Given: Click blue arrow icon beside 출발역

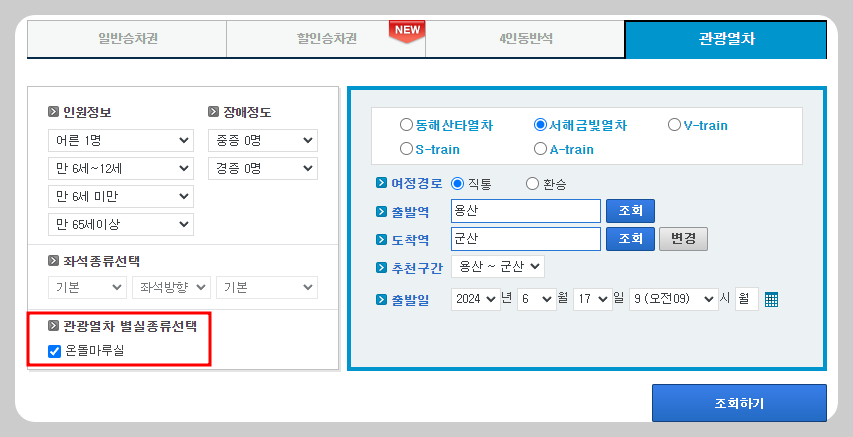Looking at the screenshot, I should [381, 211].
